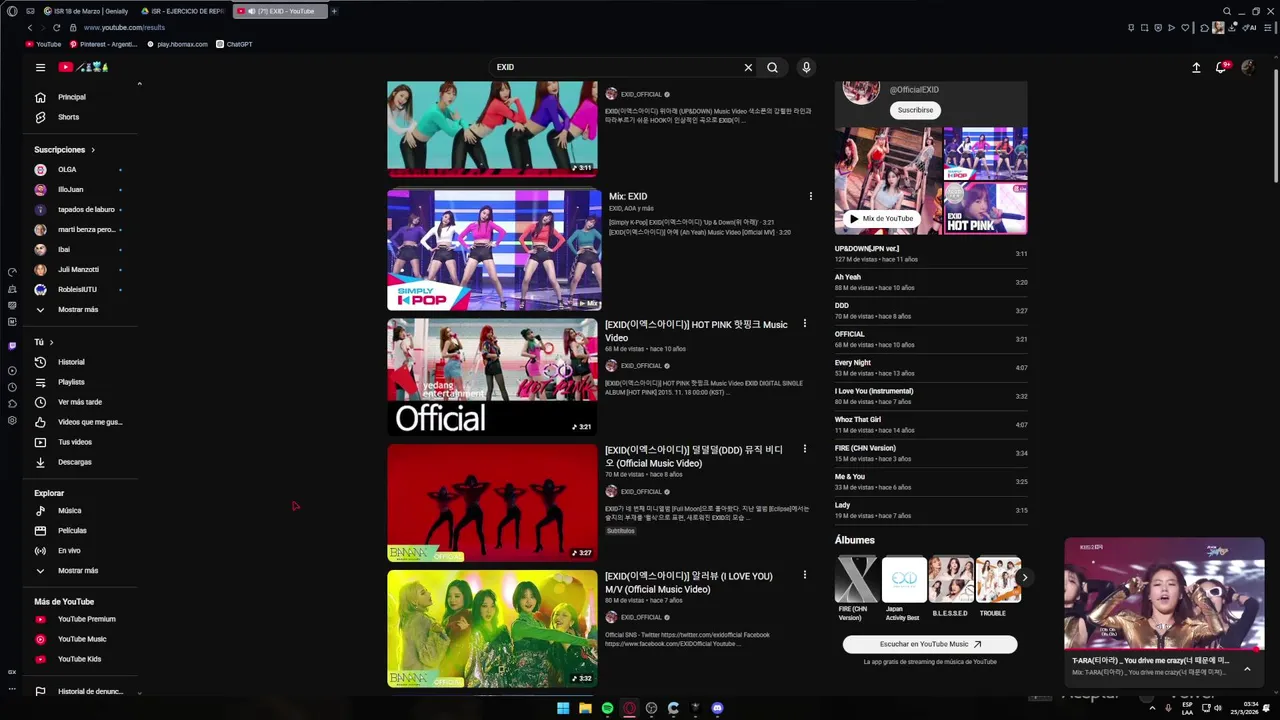
Task: Expand the Suscripciones section
Action: tap(65, 150)
